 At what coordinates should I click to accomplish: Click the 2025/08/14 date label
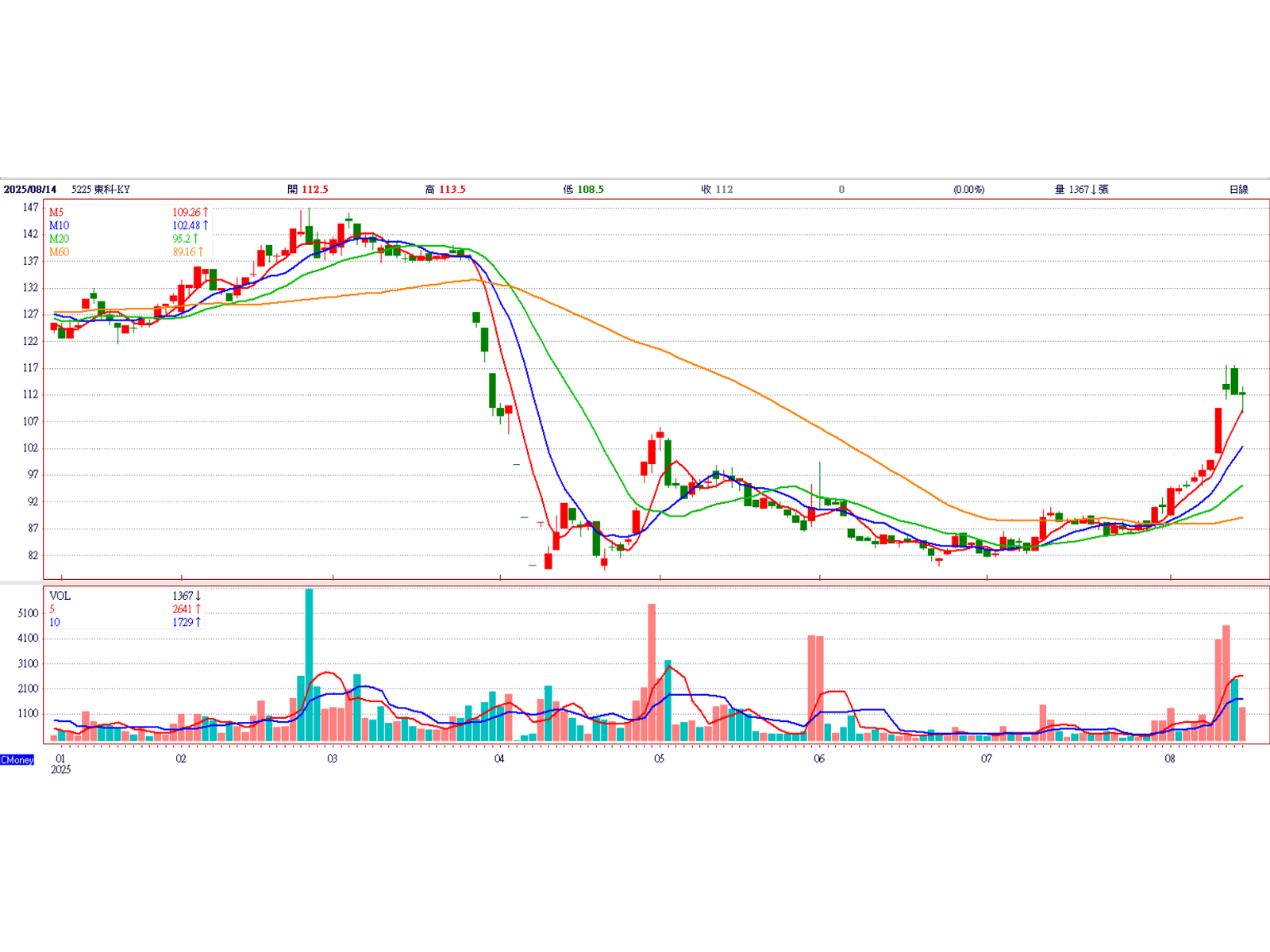[30, 190]
